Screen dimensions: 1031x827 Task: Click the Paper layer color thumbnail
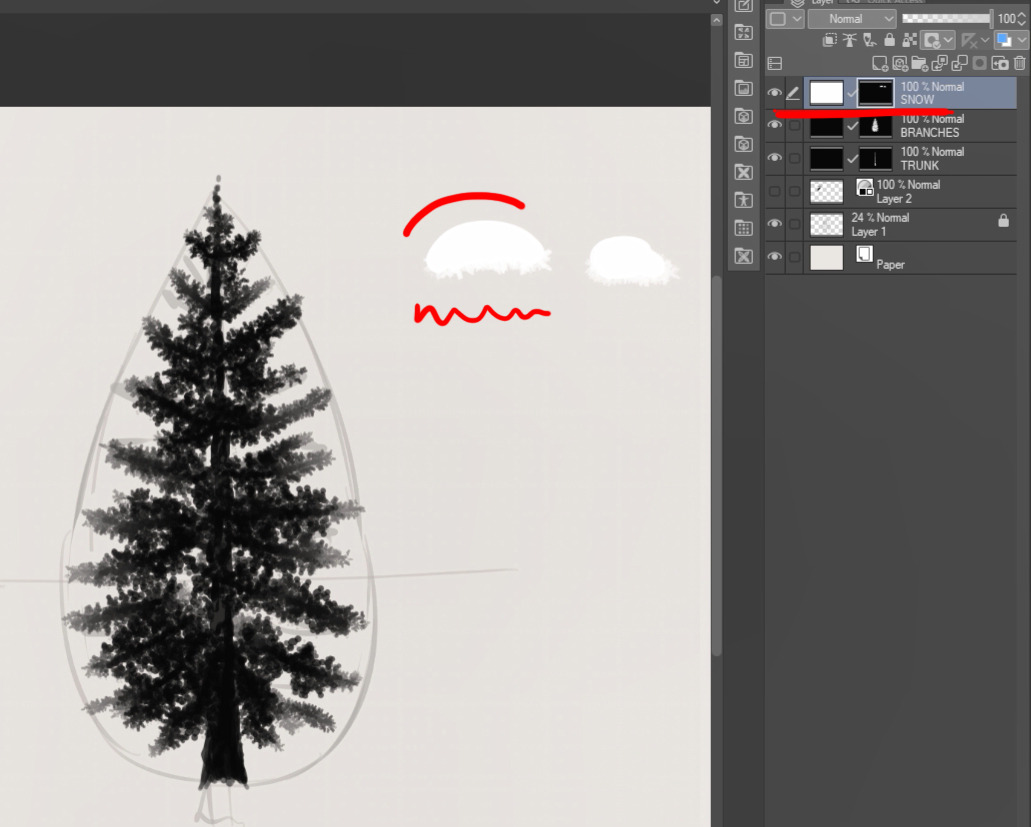tap(827, 257)
